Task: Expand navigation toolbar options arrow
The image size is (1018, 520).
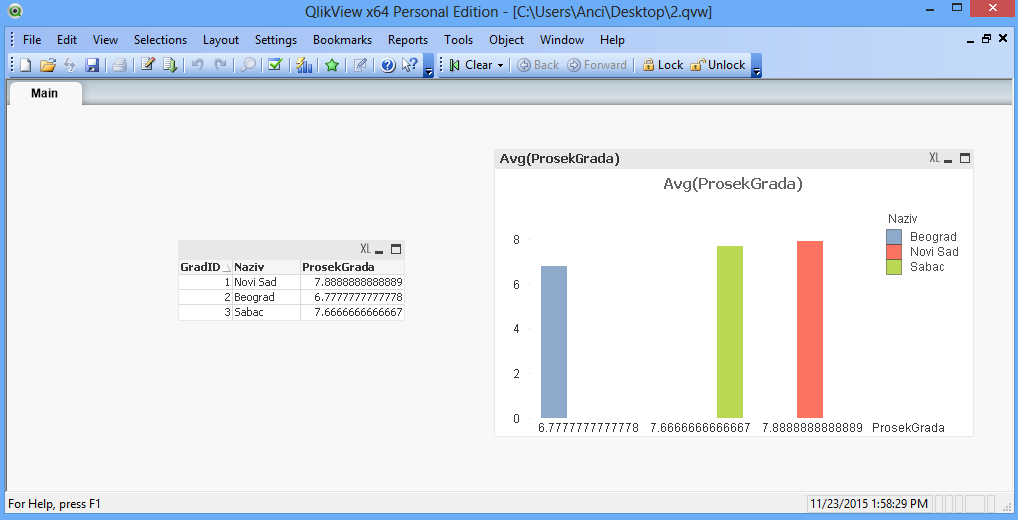Action: [757, 66]
